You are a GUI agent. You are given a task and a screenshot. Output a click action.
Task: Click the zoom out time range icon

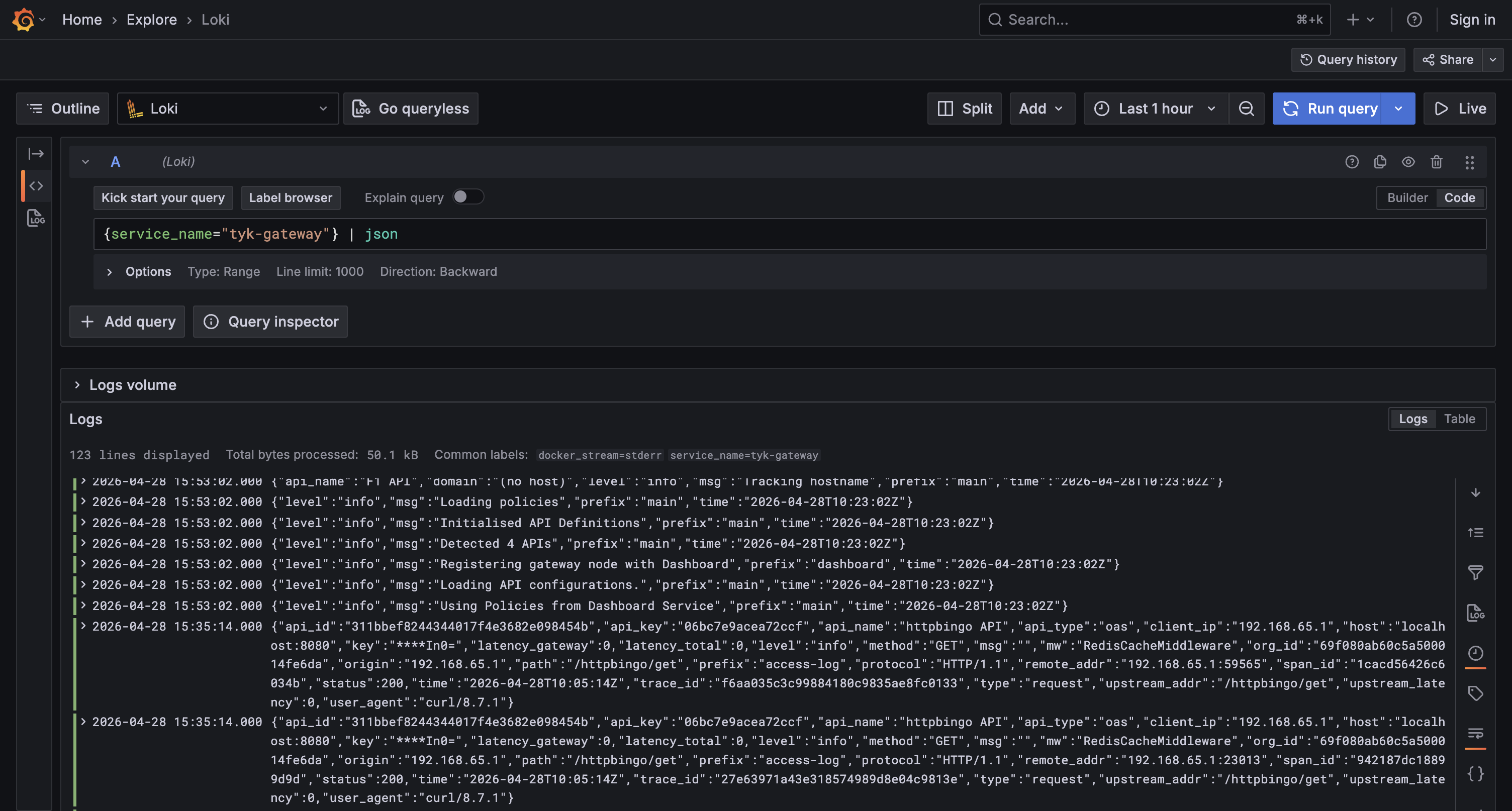click(x=1246, y=109)
